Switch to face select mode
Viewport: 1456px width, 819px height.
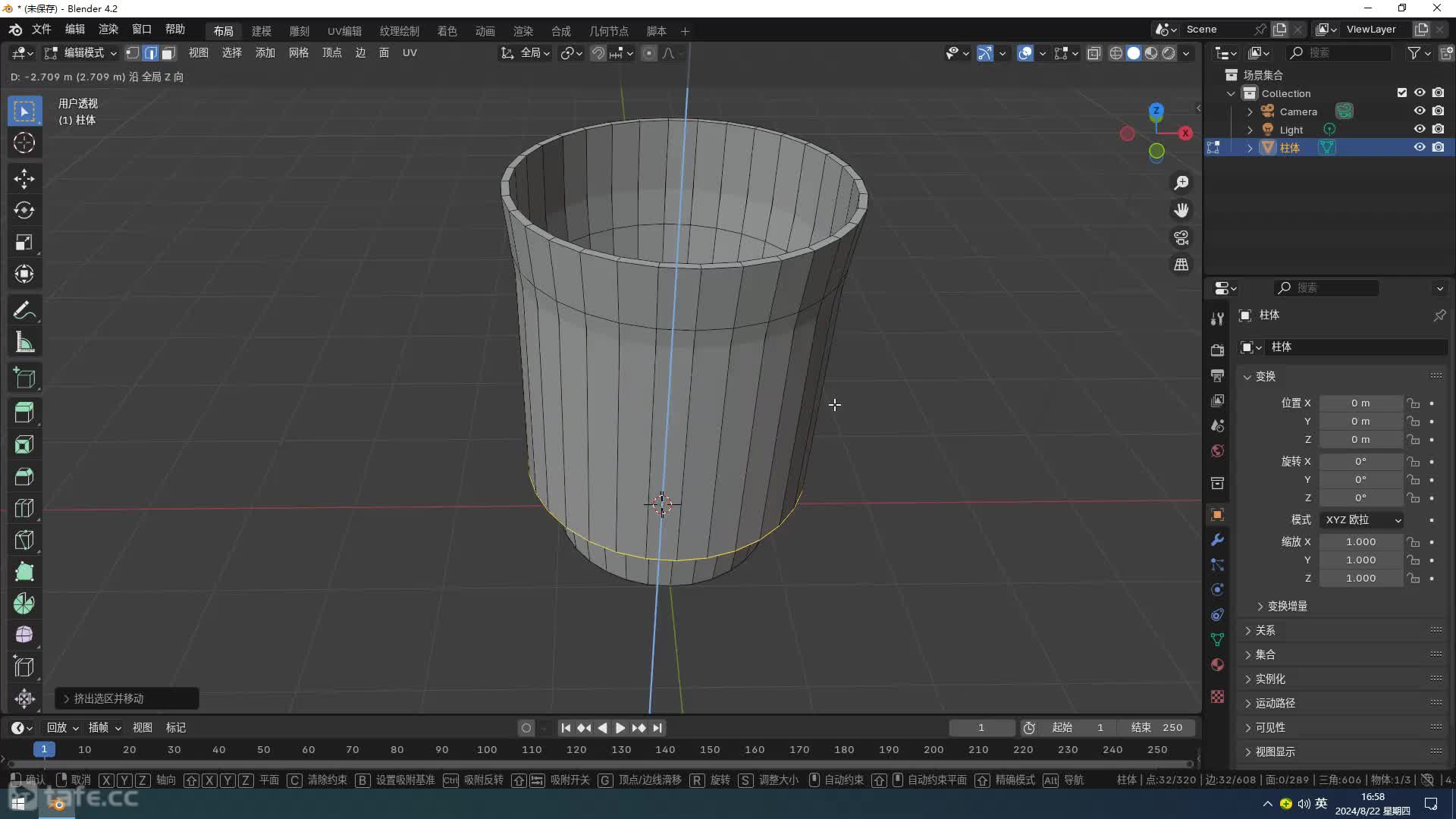[168, 53]
